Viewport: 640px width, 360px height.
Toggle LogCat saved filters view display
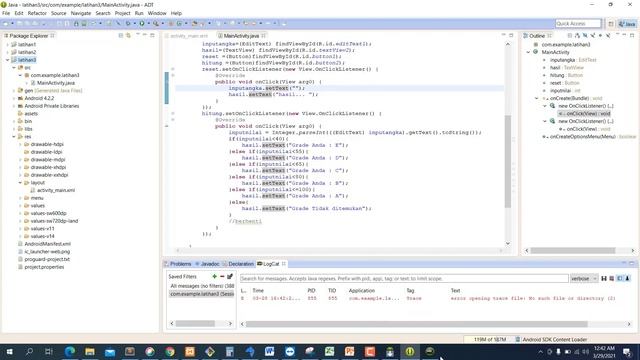coord(620,278)
